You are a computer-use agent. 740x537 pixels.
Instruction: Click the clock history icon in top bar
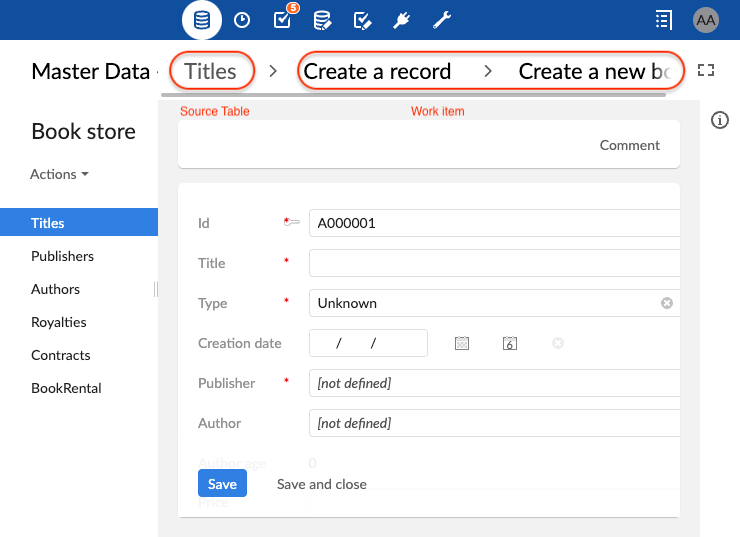pos(242,20)
